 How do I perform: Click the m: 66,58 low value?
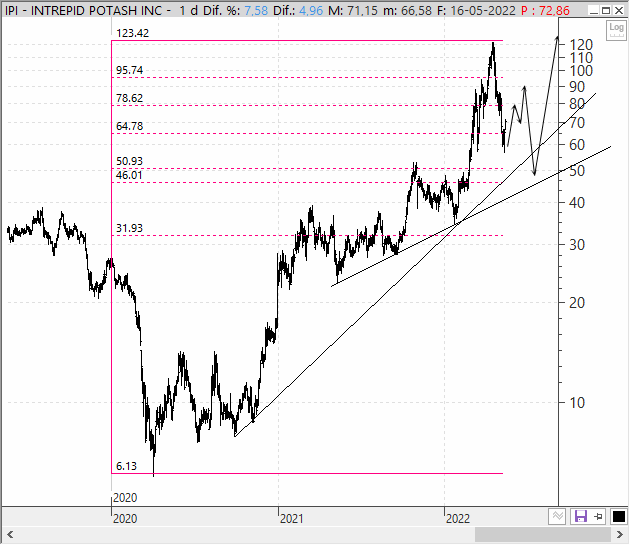[x=407, y=10]
